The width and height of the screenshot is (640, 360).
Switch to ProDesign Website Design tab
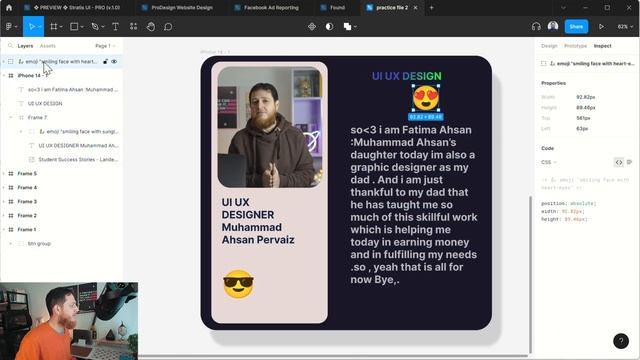[177, 7]
